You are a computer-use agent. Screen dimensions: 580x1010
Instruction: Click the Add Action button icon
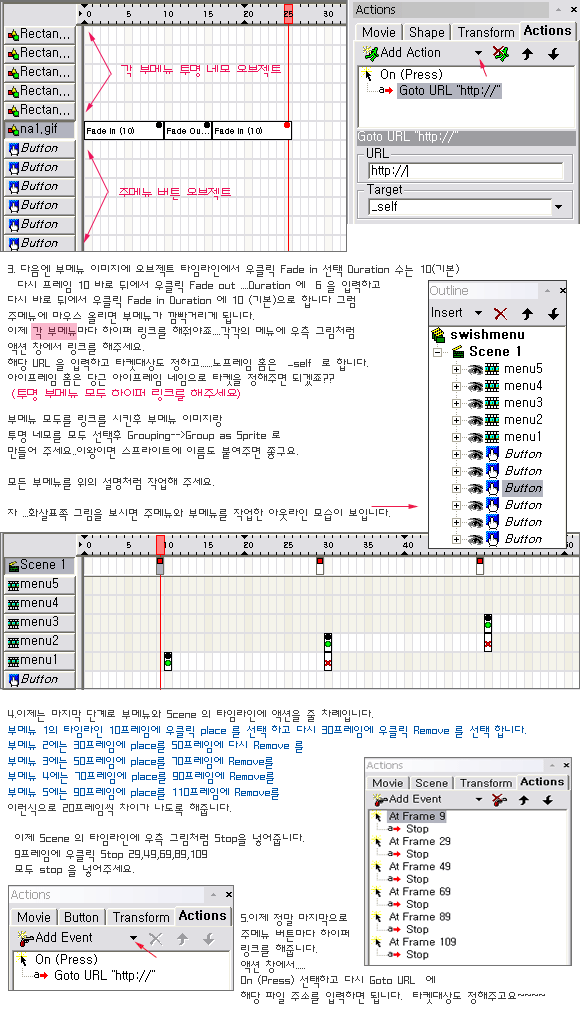(x=371, y=53)
